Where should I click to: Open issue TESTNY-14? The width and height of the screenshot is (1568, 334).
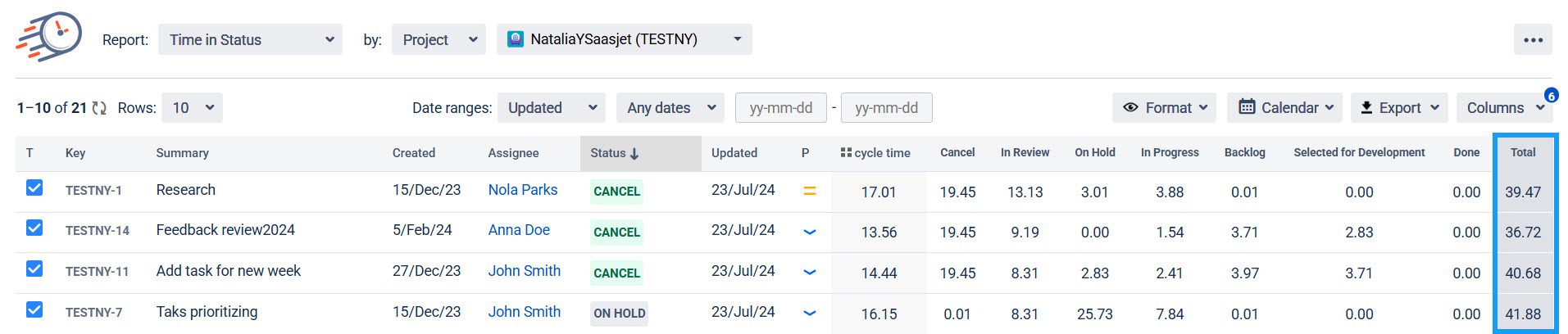coord(98,231)
